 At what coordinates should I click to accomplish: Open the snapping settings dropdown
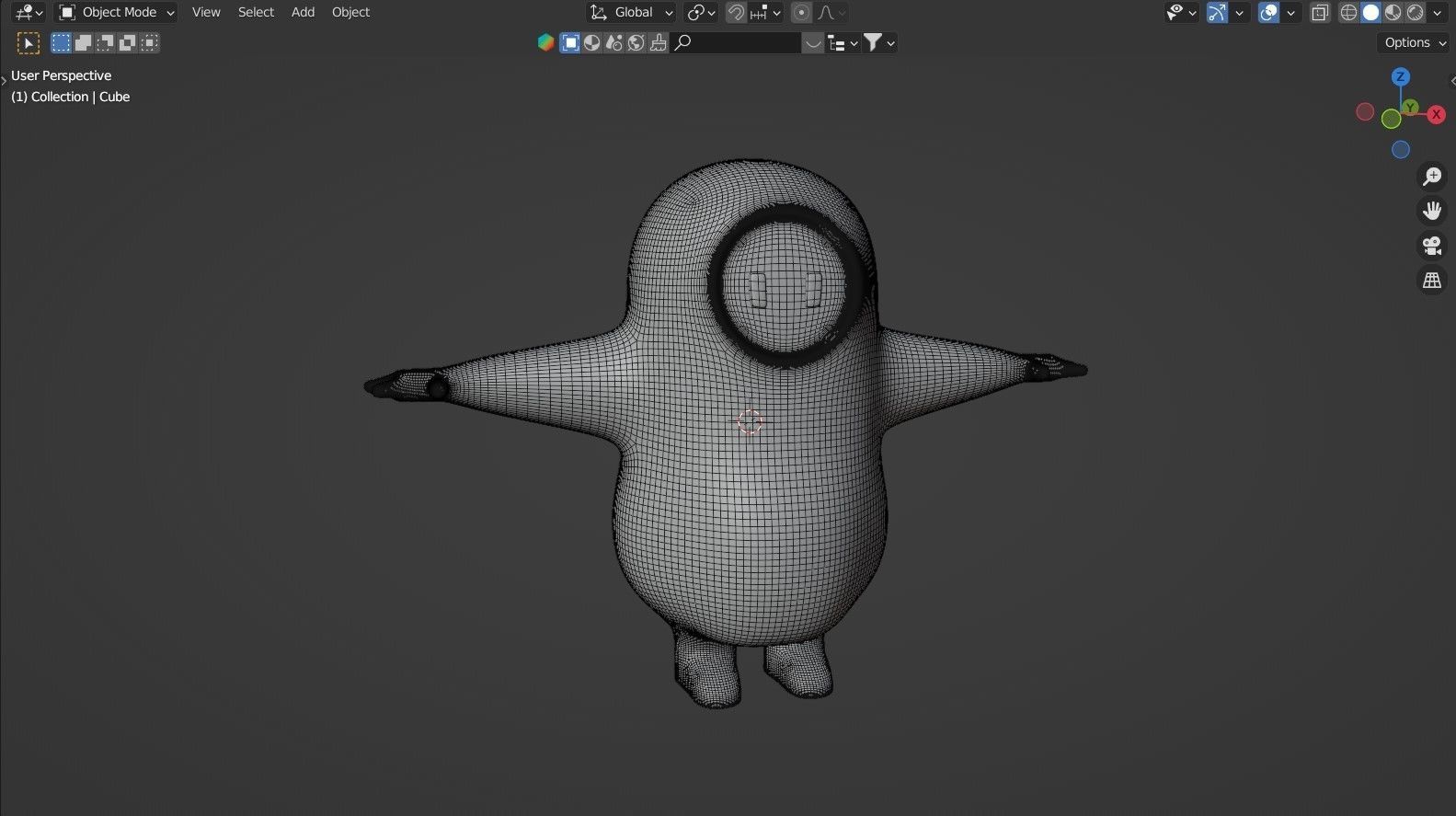click(x=765, y=12)
